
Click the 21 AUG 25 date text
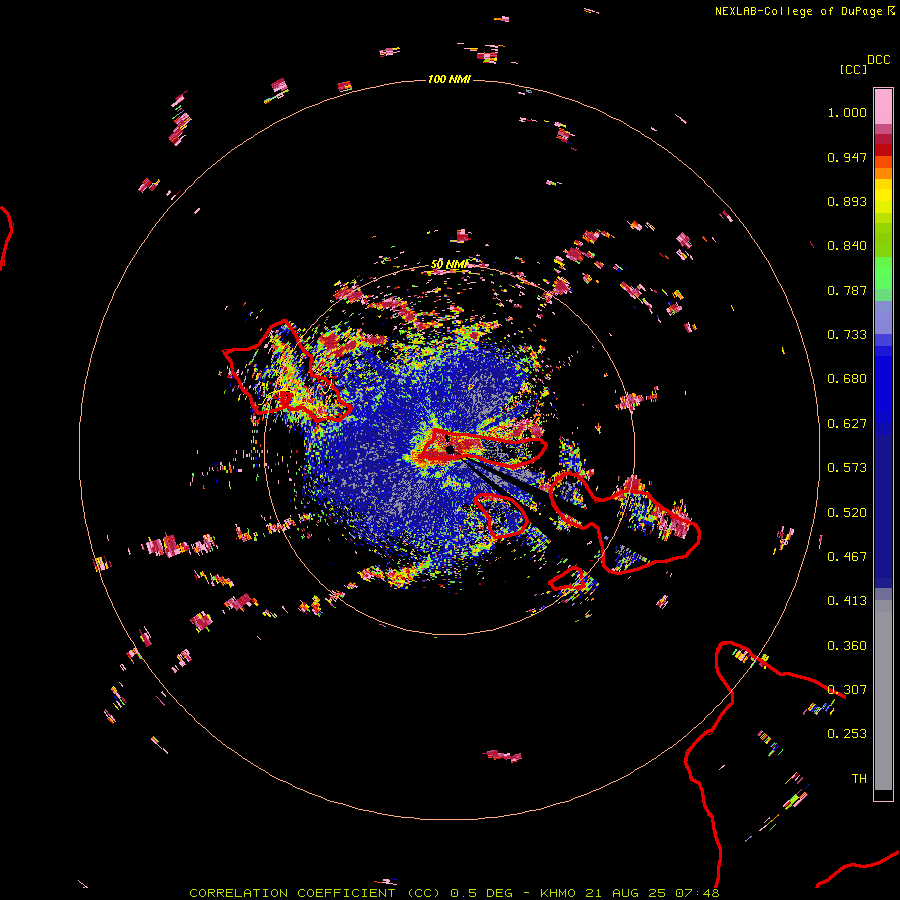625,893
